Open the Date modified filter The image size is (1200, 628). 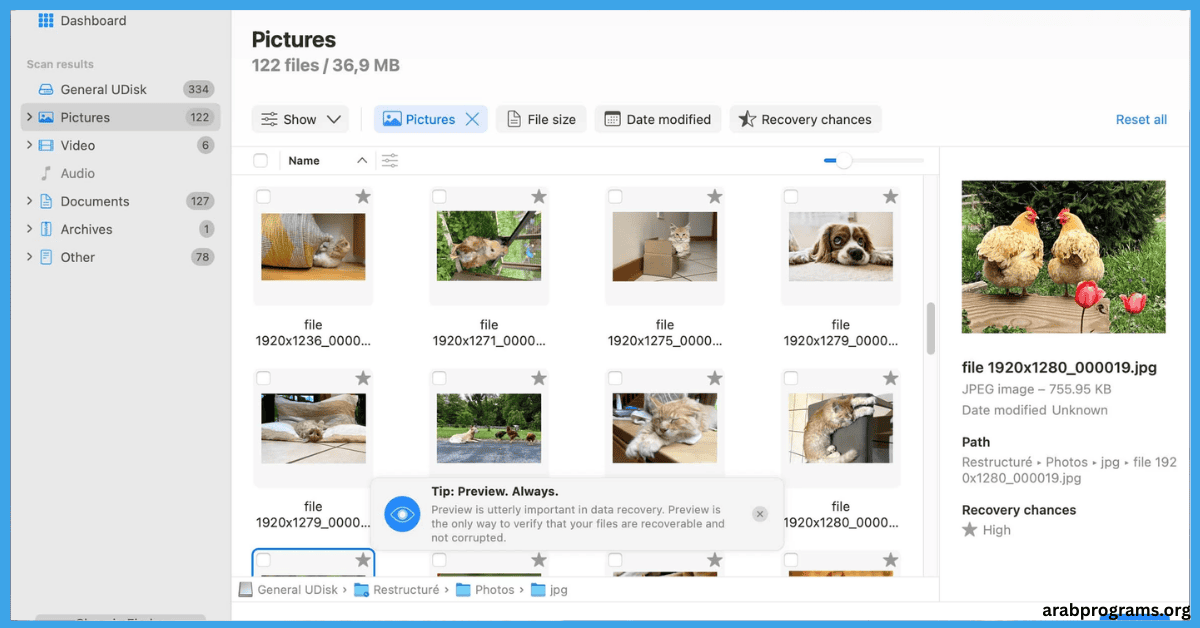pos(658,119)
